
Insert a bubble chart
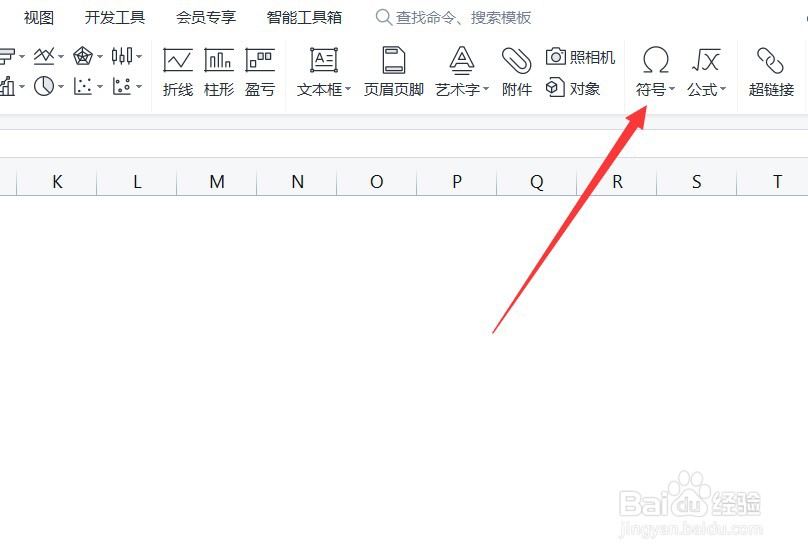click(x=122, y=86)
